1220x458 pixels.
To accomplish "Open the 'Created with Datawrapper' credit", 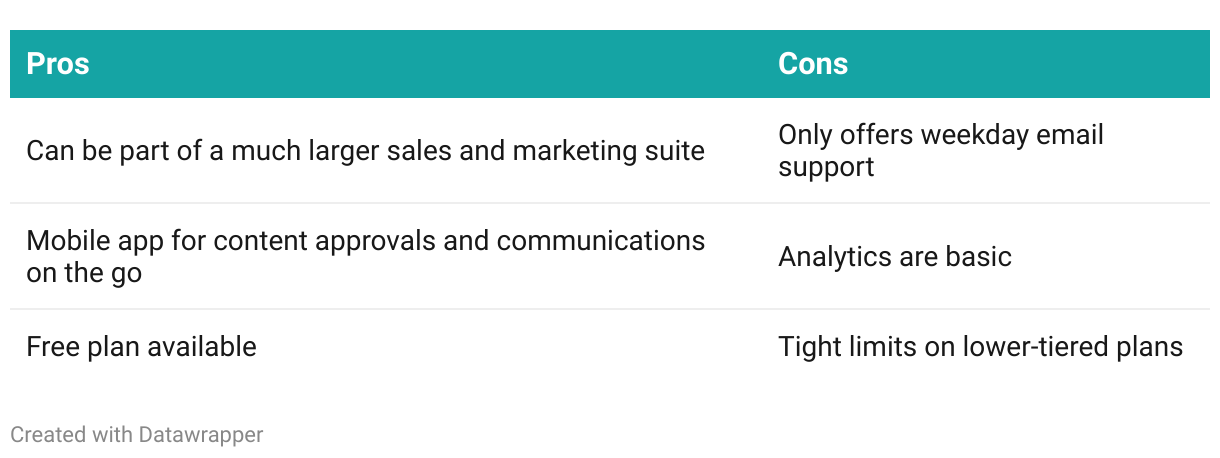I will tap(136, 435).
